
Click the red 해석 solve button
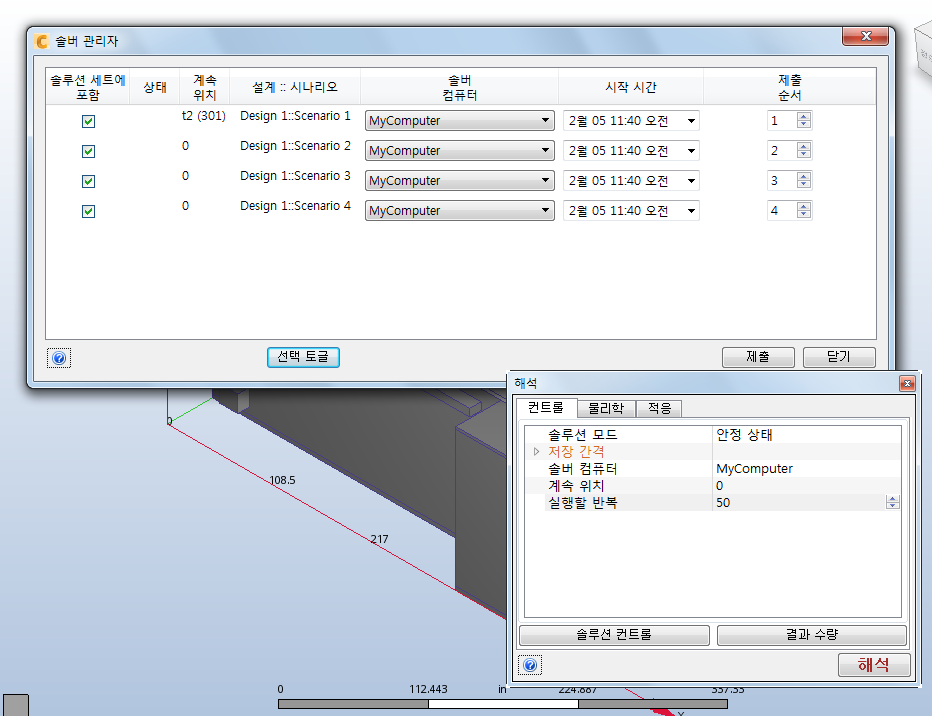point(874,664)
